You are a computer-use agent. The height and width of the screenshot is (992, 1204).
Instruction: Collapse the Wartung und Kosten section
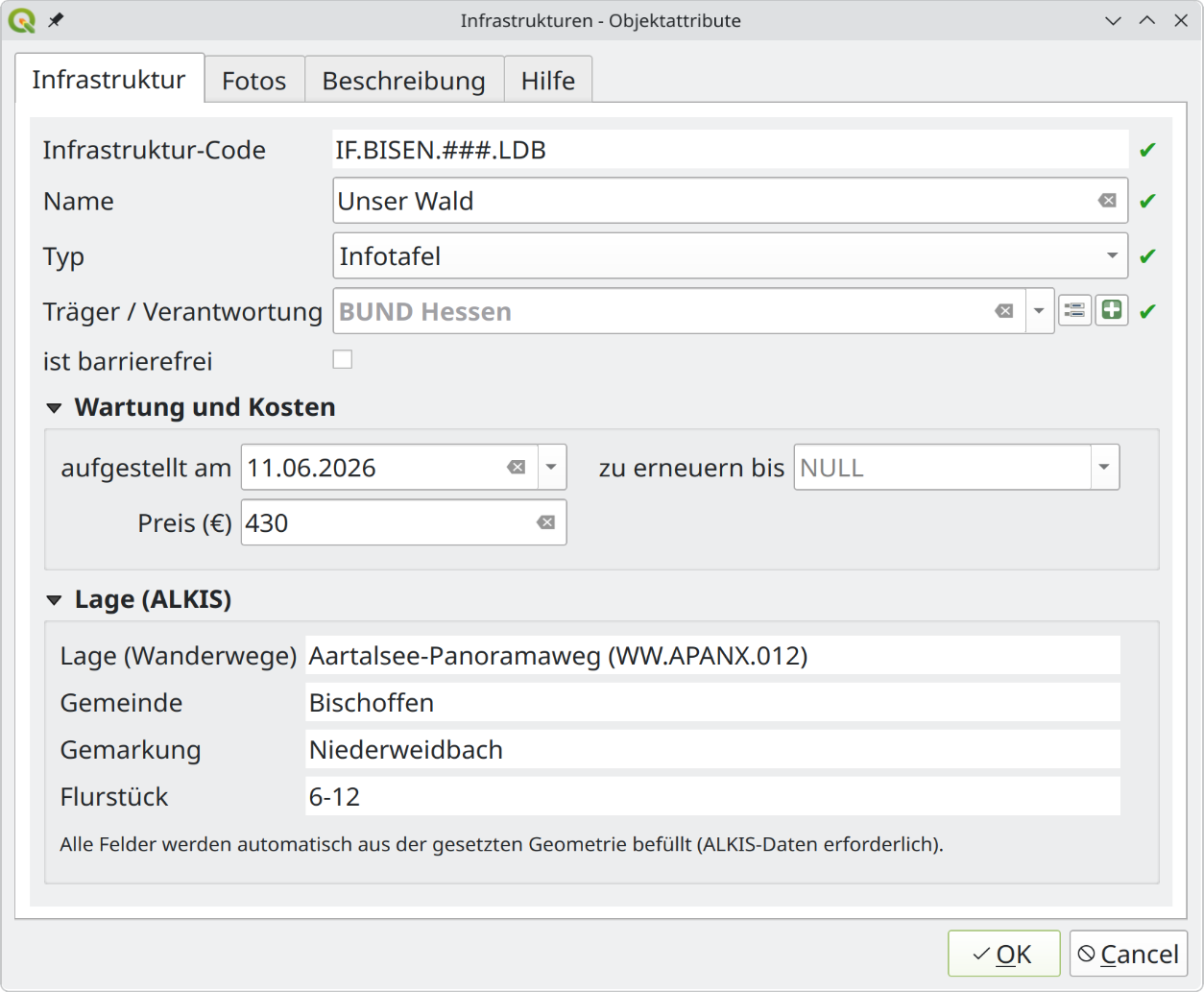pos(55,408)
